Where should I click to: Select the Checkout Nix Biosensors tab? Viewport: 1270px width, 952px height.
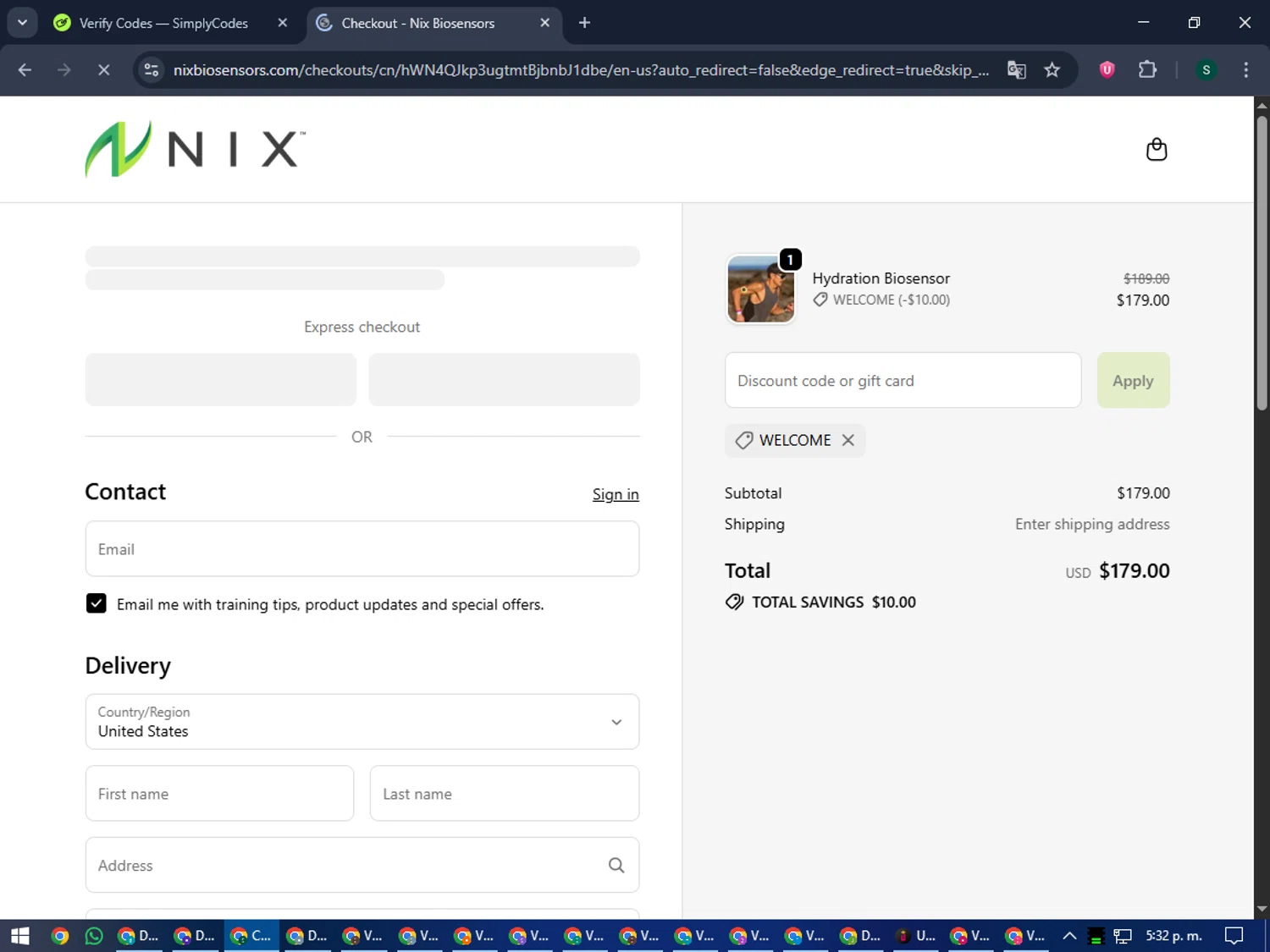click(417, 23)
